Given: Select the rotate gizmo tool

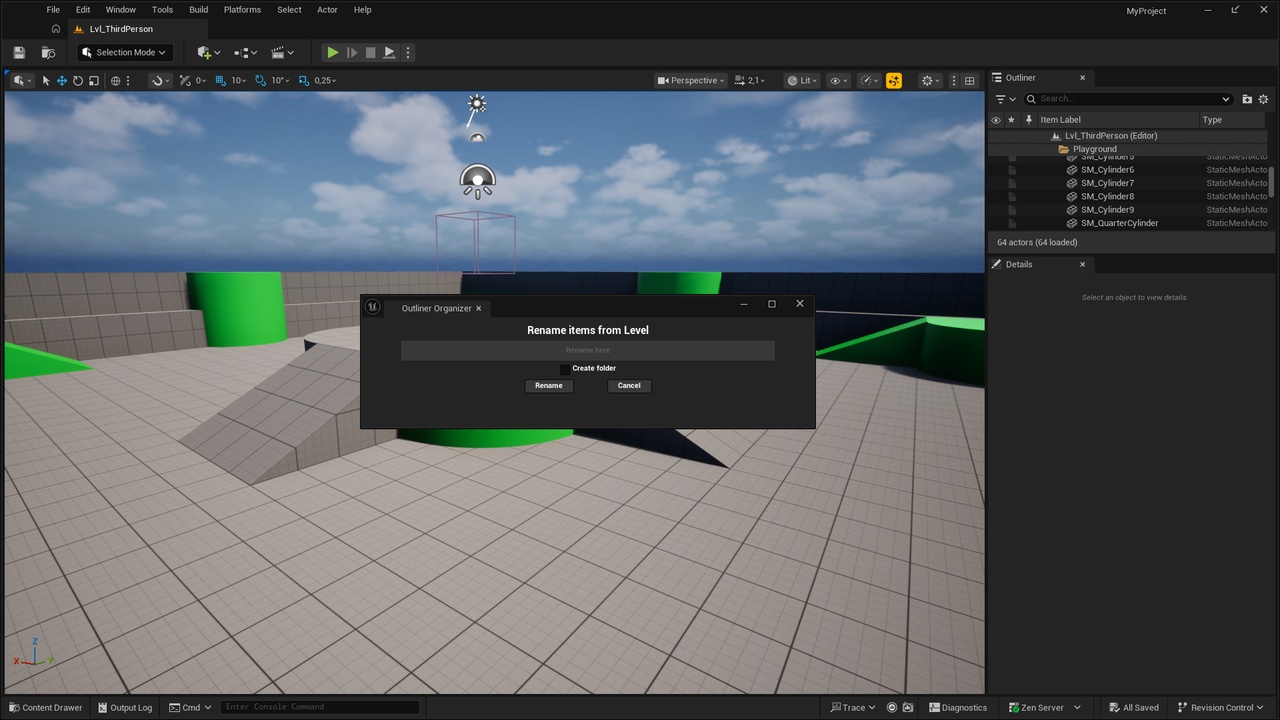Looking at the screenshot, I should (x=77, y=80).
